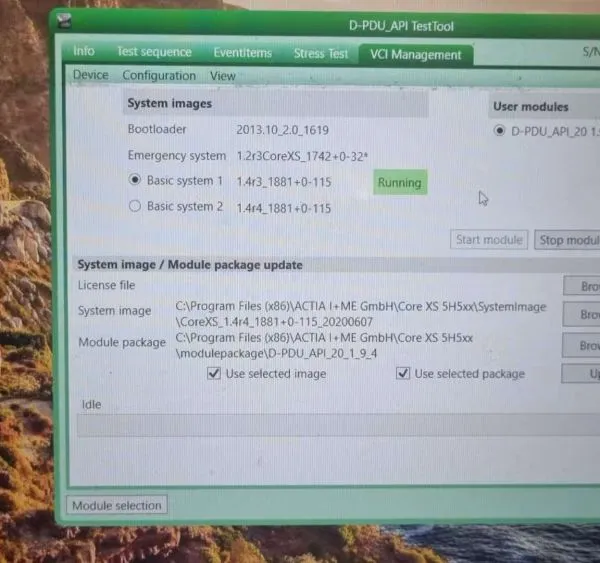This screenshot has height=563, width=600.
Task: Open the View menu
Action: coord(222,76)
